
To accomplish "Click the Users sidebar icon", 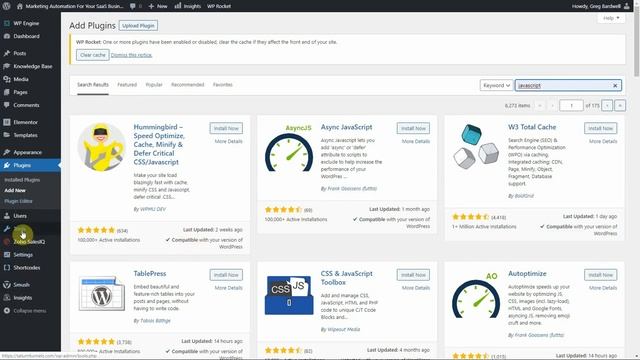I will tap(7, 216).
